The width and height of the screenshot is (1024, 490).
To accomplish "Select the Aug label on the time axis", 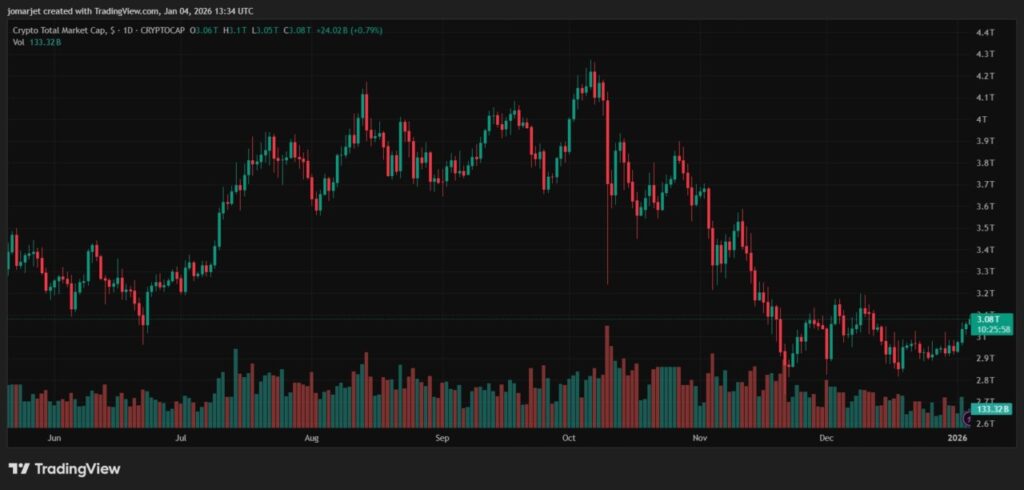I will click(311, 438).
